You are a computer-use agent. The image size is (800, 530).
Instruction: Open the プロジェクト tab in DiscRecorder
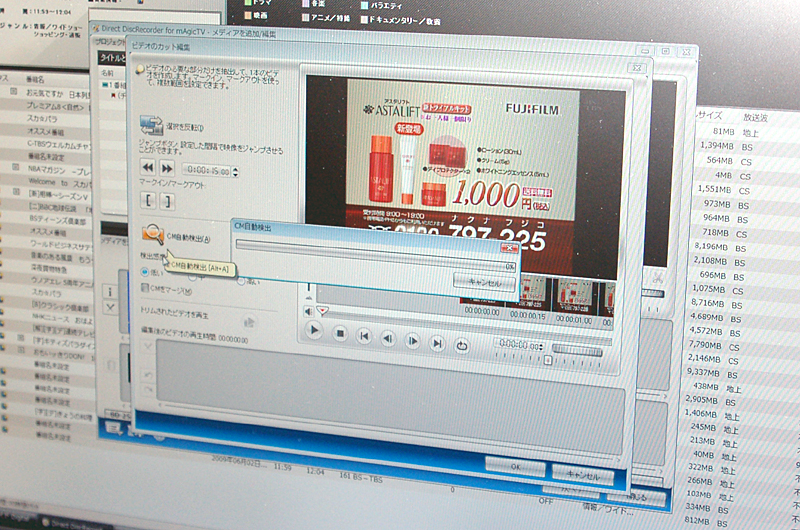point(111,42)
